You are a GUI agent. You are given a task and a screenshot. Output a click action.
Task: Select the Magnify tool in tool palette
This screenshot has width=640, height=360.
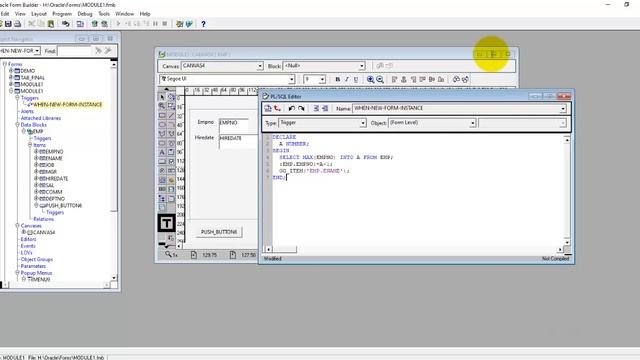coord(162,106)
